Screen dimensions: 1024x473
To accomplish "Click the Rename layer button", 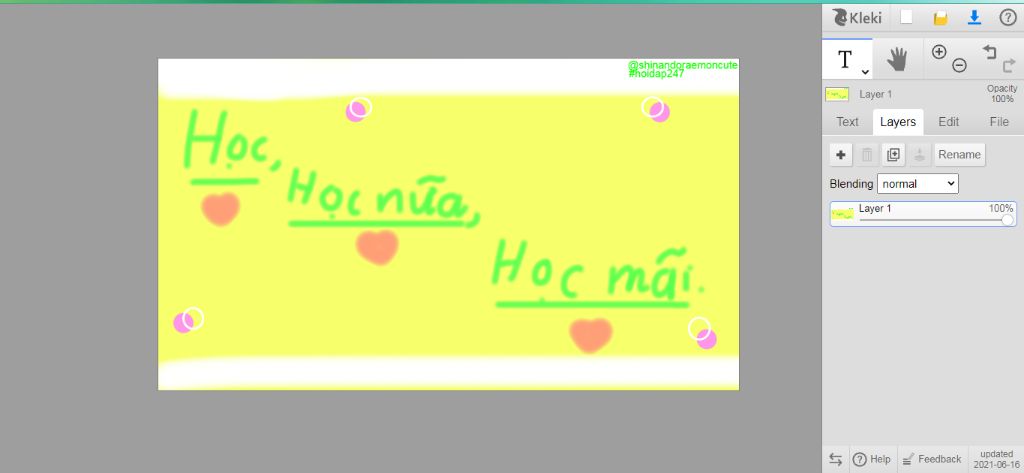I will click(x=959, y=155).
